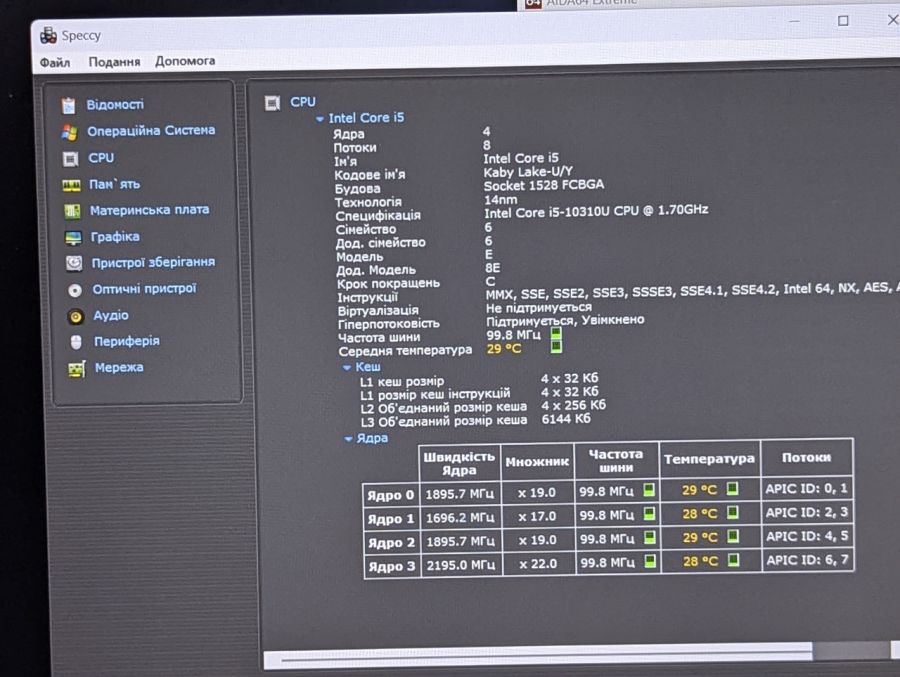Click the 1696.2 МГц core speed cell
Screen dimensions: 900x677
(x=459, y=517)
